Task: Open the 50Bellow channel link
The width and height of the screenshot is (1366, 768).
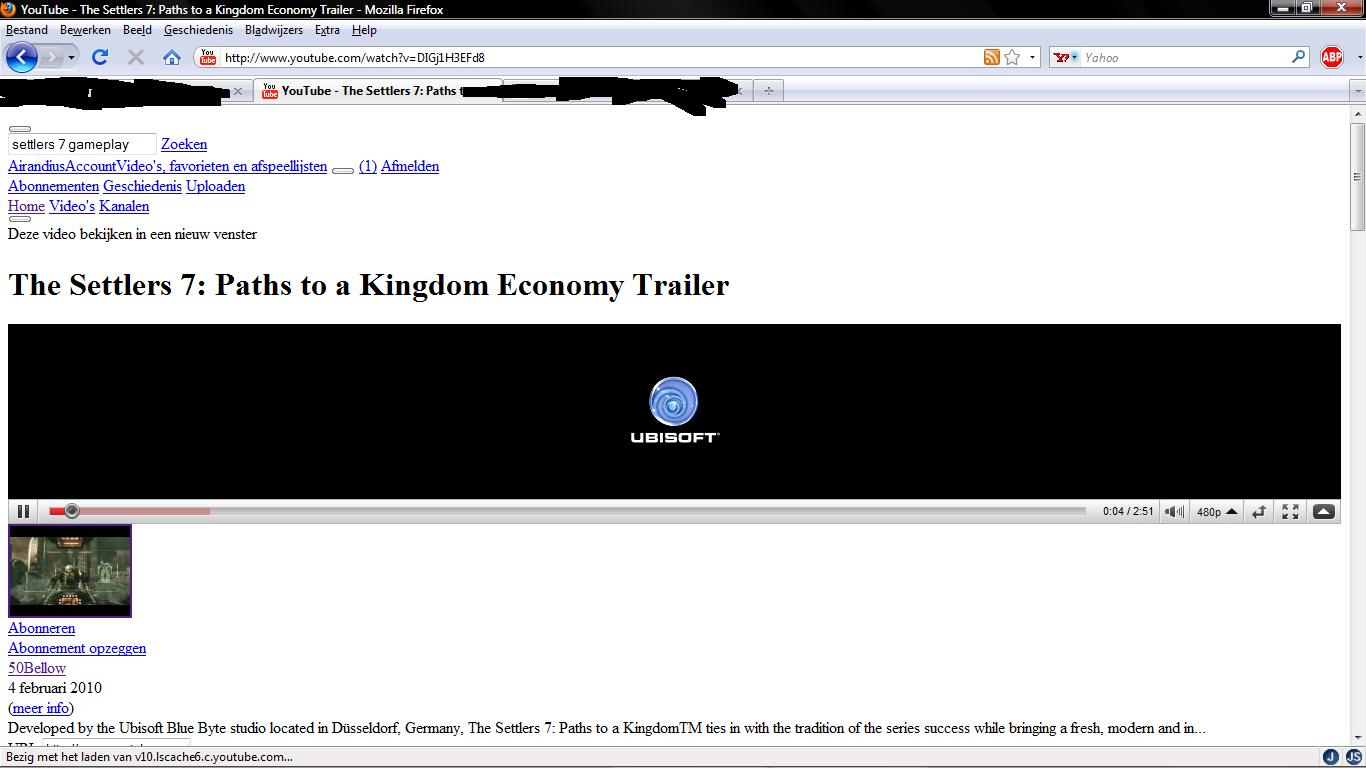Action: 37,668
